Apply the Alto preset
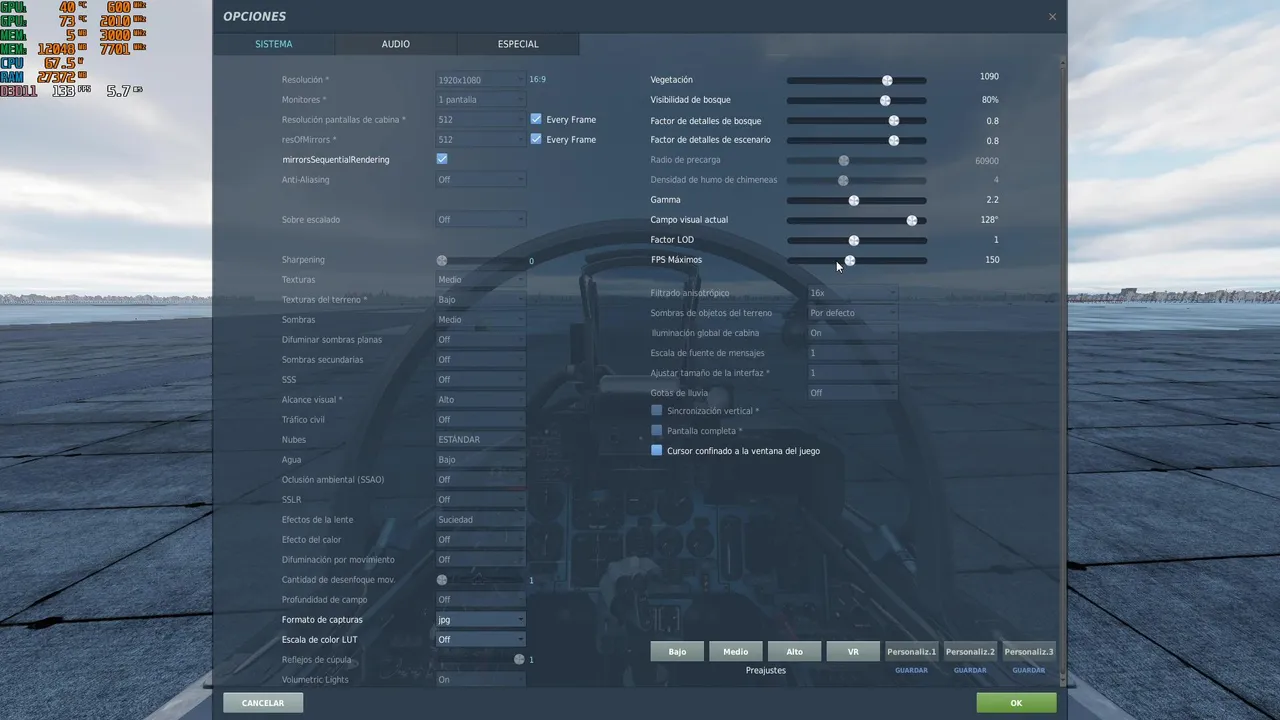The image size is (1280, 720). point(794,652)
